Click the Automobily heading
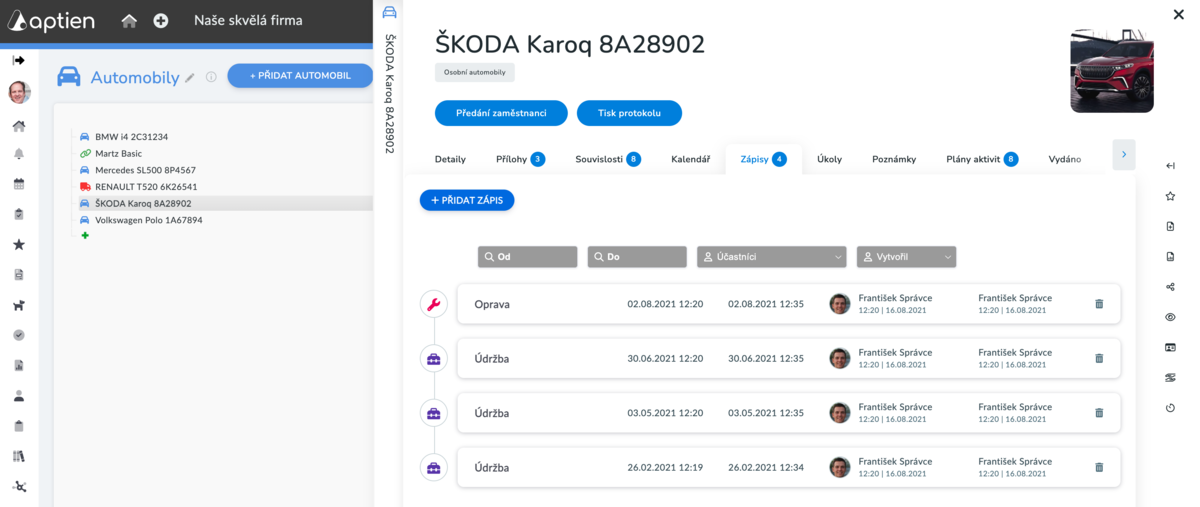 click(135, 77)
